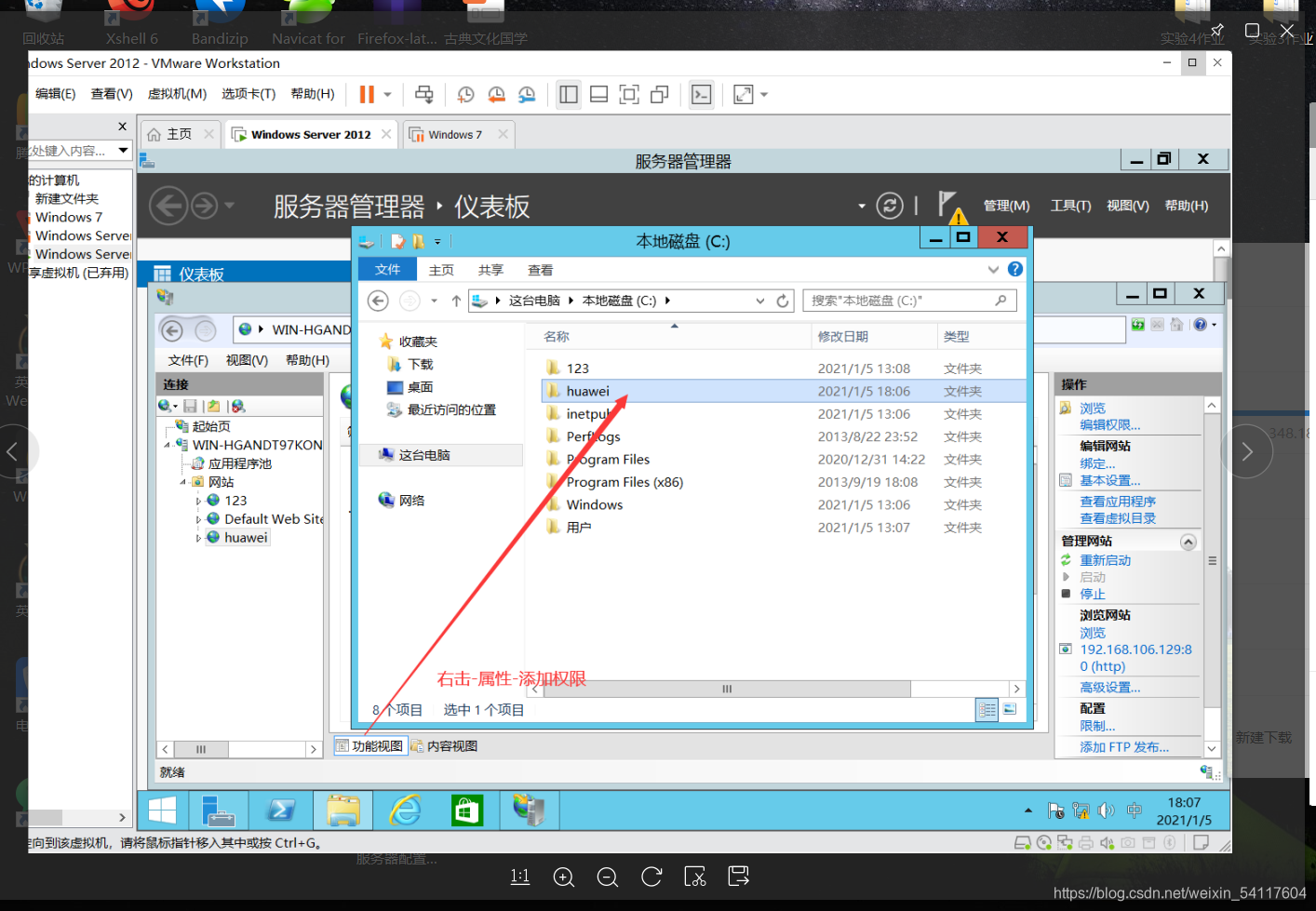This screenshot has width=1316, height=911.
Task: Switch IIS to 功能视图
Action: point(370,746)
